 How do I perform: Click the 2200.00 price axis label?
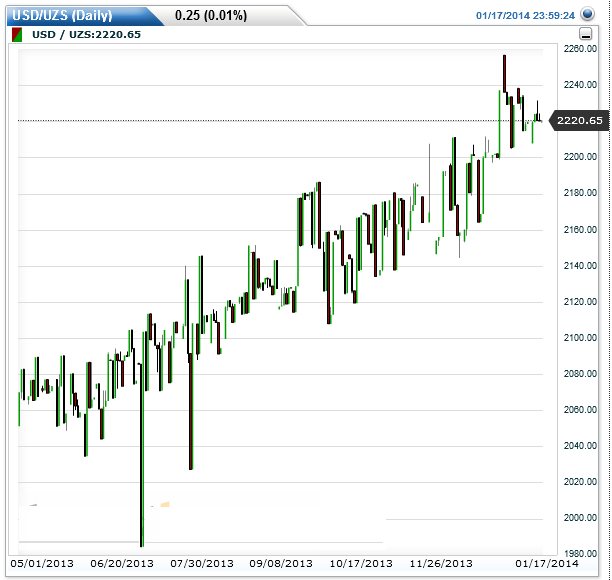[x=580, y=157]
